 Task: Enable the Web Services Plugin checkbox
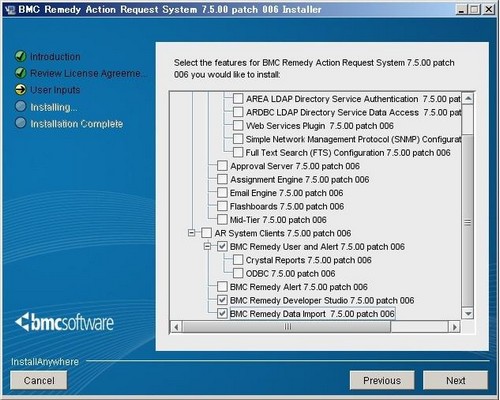pos(238,125)
